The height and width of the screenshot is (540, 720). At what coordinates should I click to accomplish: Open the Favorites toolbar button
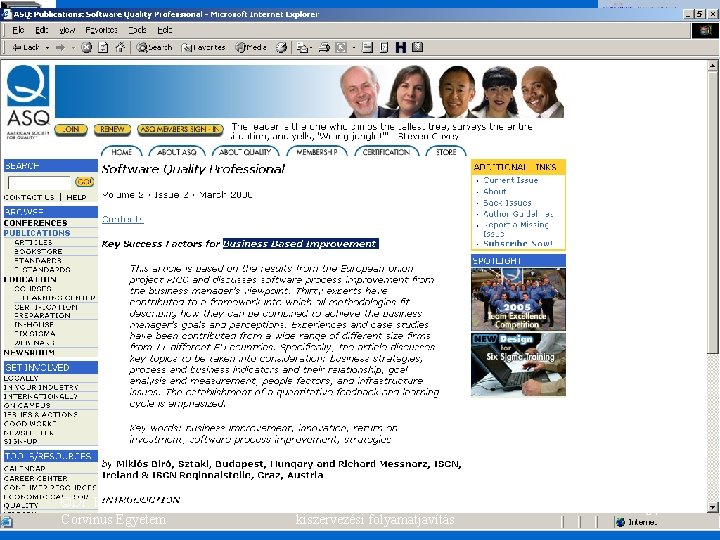pyautogui.click(x=203, y=47)
